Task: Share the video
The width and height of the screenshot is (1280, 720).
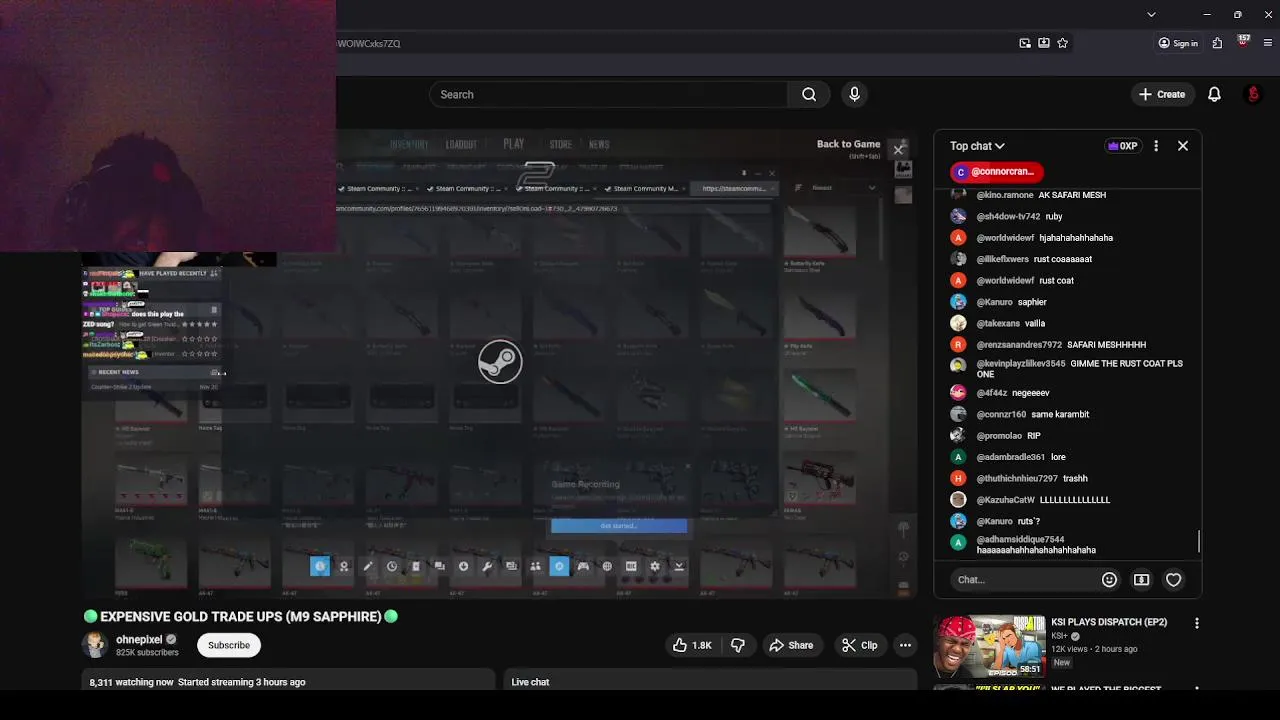Action: (790, 646)
